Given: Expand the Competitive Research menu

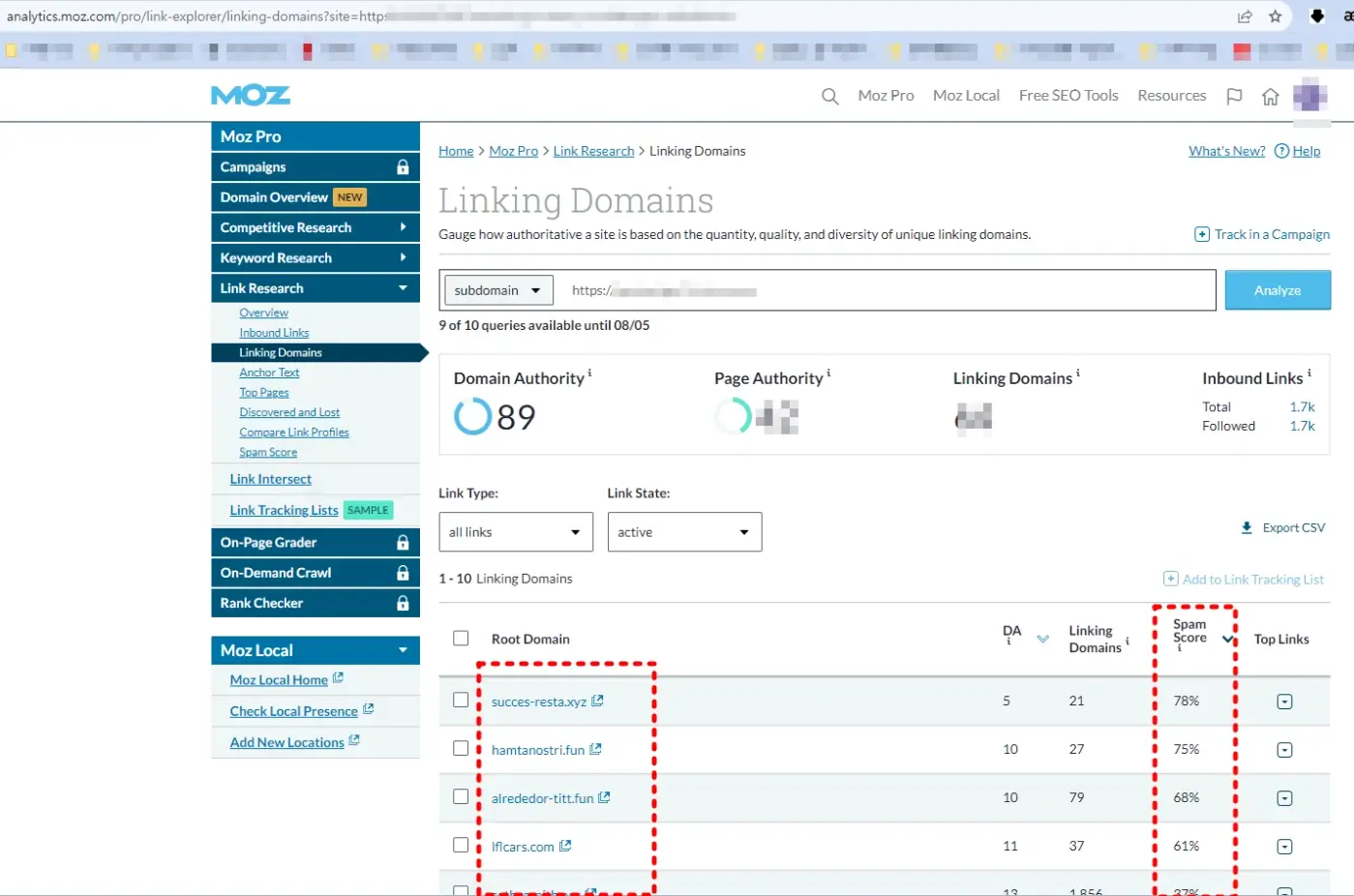Looking at the screenshot, I should tap(316, 227).
